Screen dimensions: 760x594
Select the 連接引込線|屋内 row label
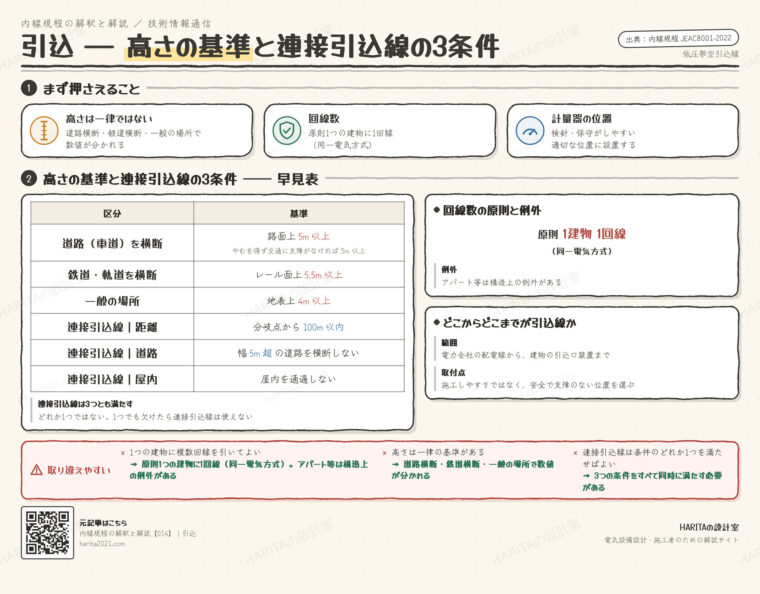112,379
